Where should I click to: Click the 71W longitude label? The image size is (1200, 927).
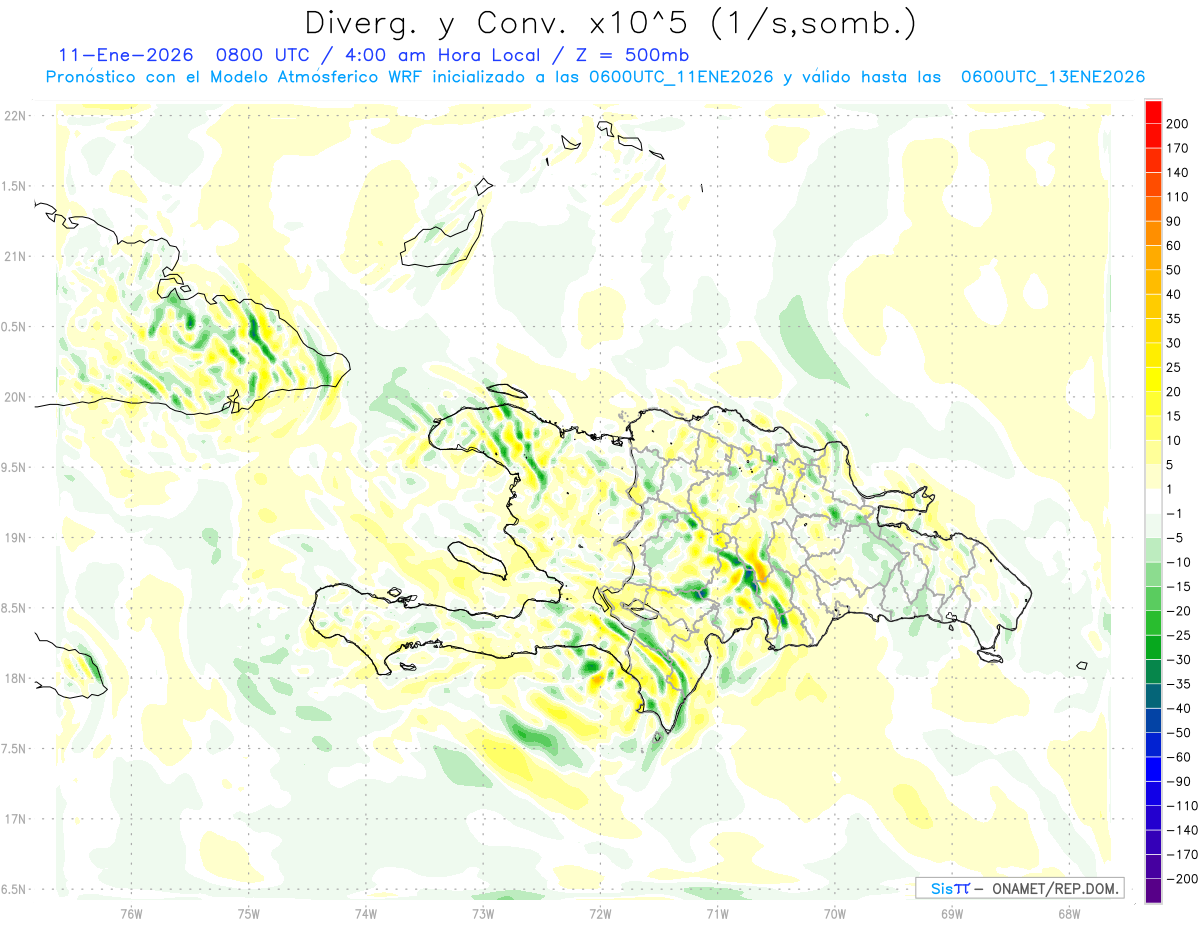(717, 914)
